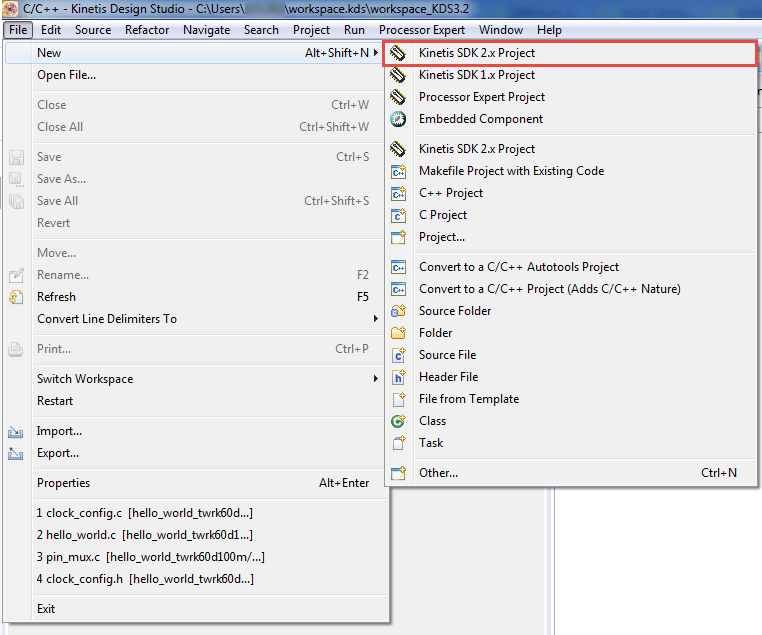This screenshot has height=635, width=762.
Task: Open the Run menu
Action: pos(354,30)
